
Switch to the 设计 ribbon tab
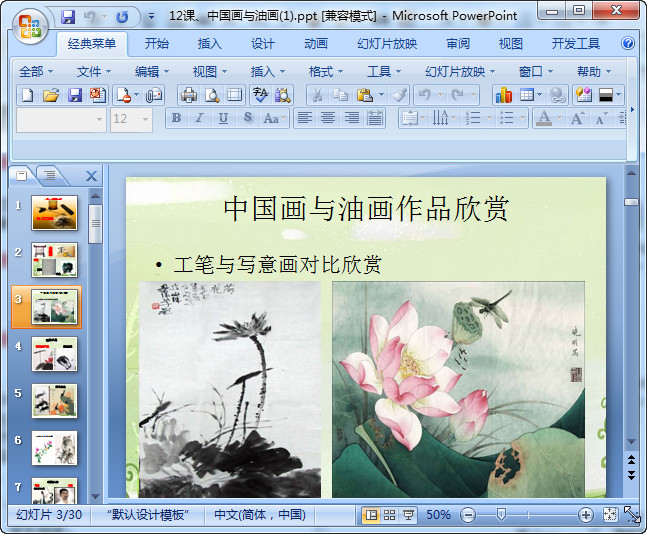tap(263, 43)
